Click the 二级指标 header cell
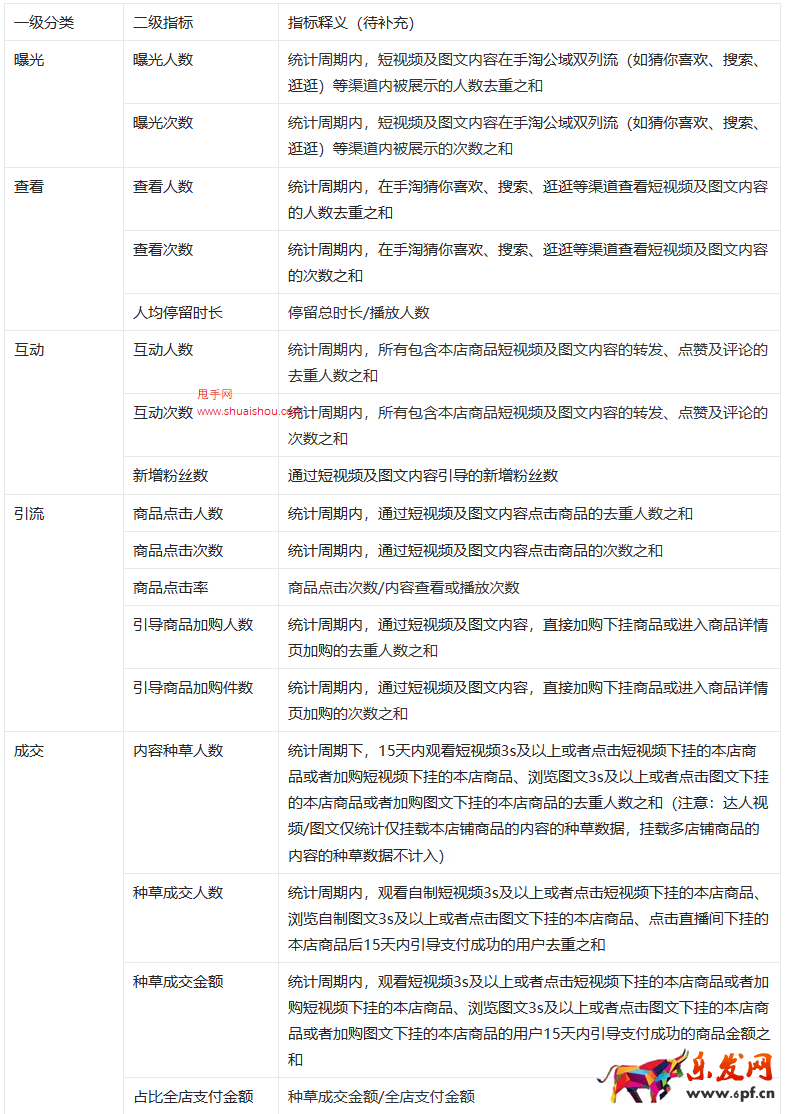The height and width of the screenshot is (1114, 785). (201, 22)
